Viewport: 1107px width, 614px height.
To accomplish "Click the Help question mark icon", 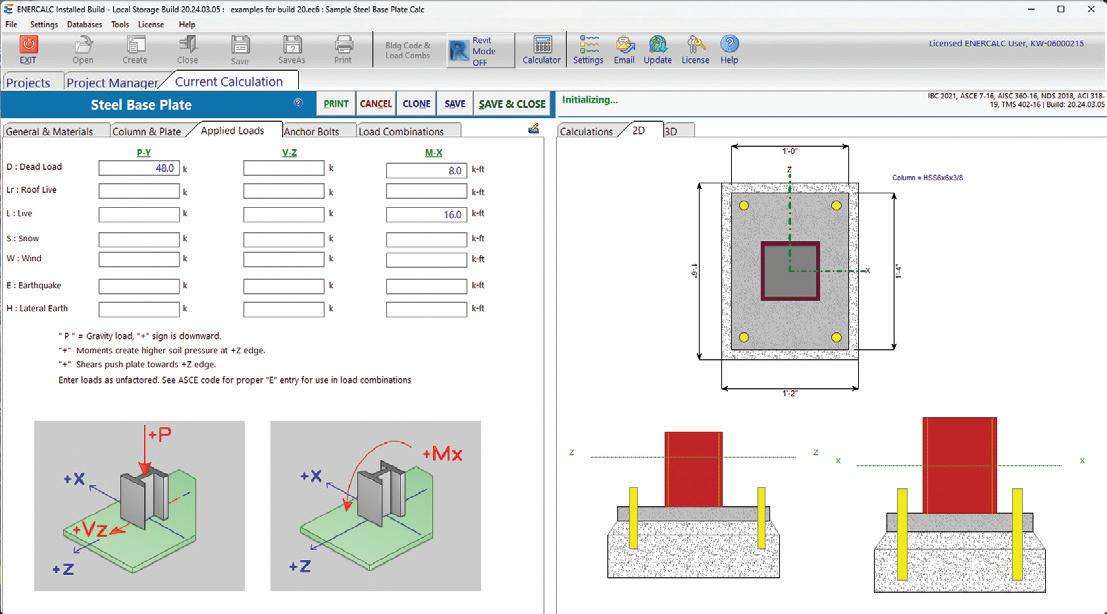I will click(x=729, y=49).
